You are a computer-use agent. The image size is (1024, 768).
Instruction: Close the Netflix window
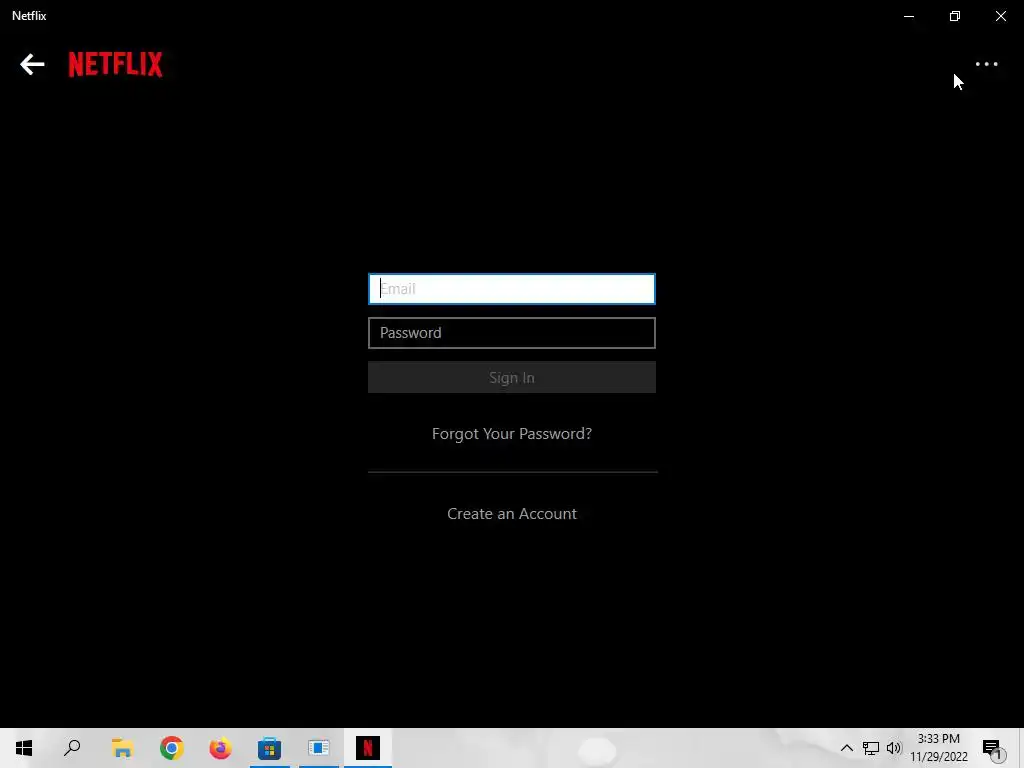(x=1000, y=16)
